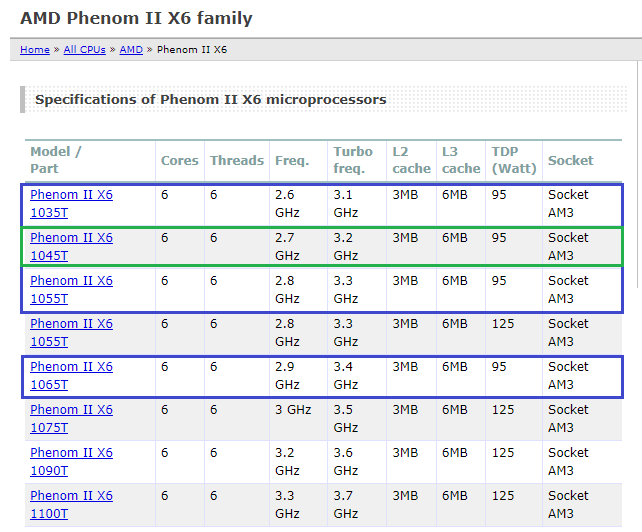Open the Home breadcrumb link
The image size is (642, 532).
point(35,50)
